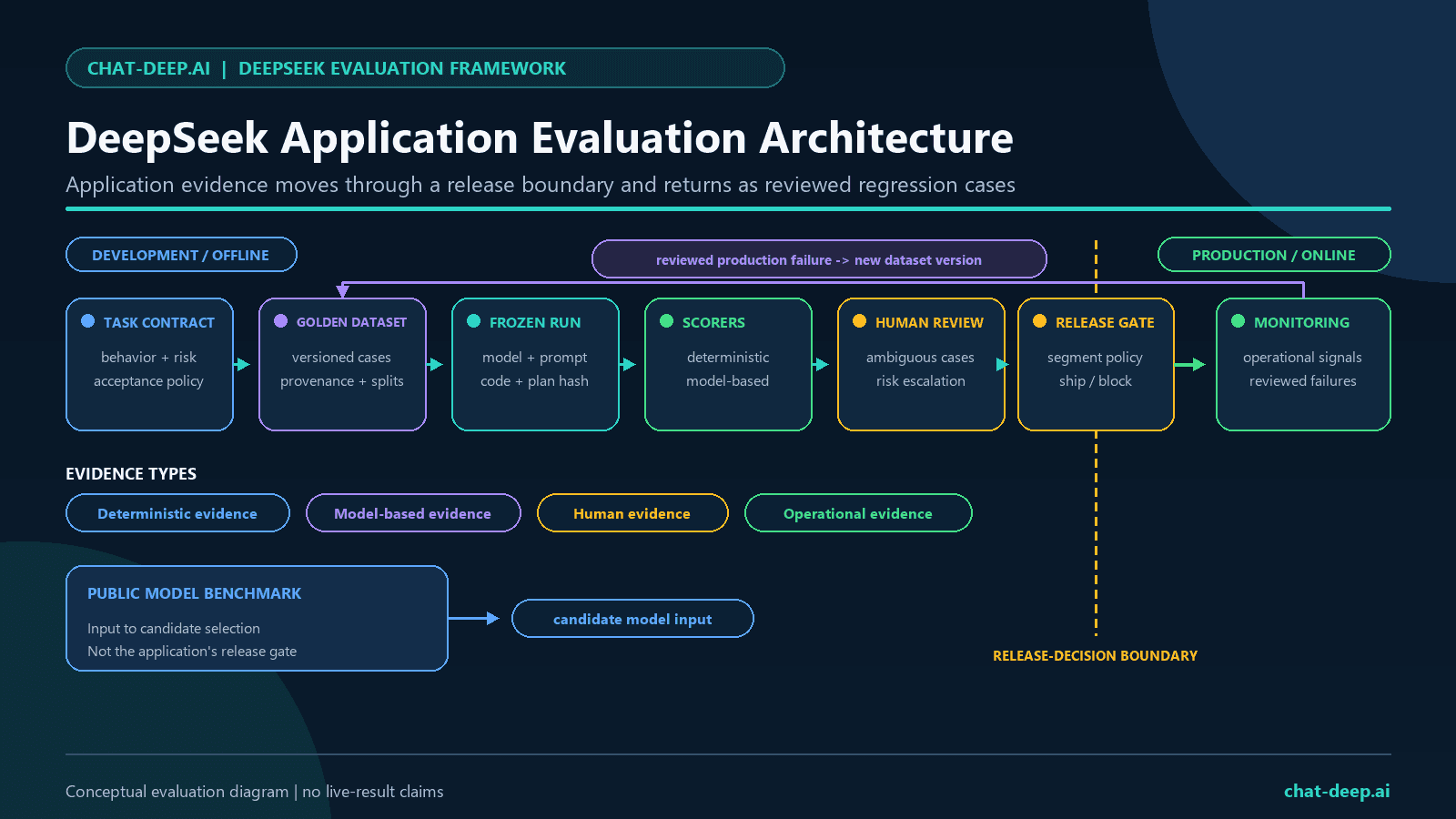The width and height of the screenshot is (1456, 819).
Task: Click the candidate model input pill
Action: click(x=632, y=619)
